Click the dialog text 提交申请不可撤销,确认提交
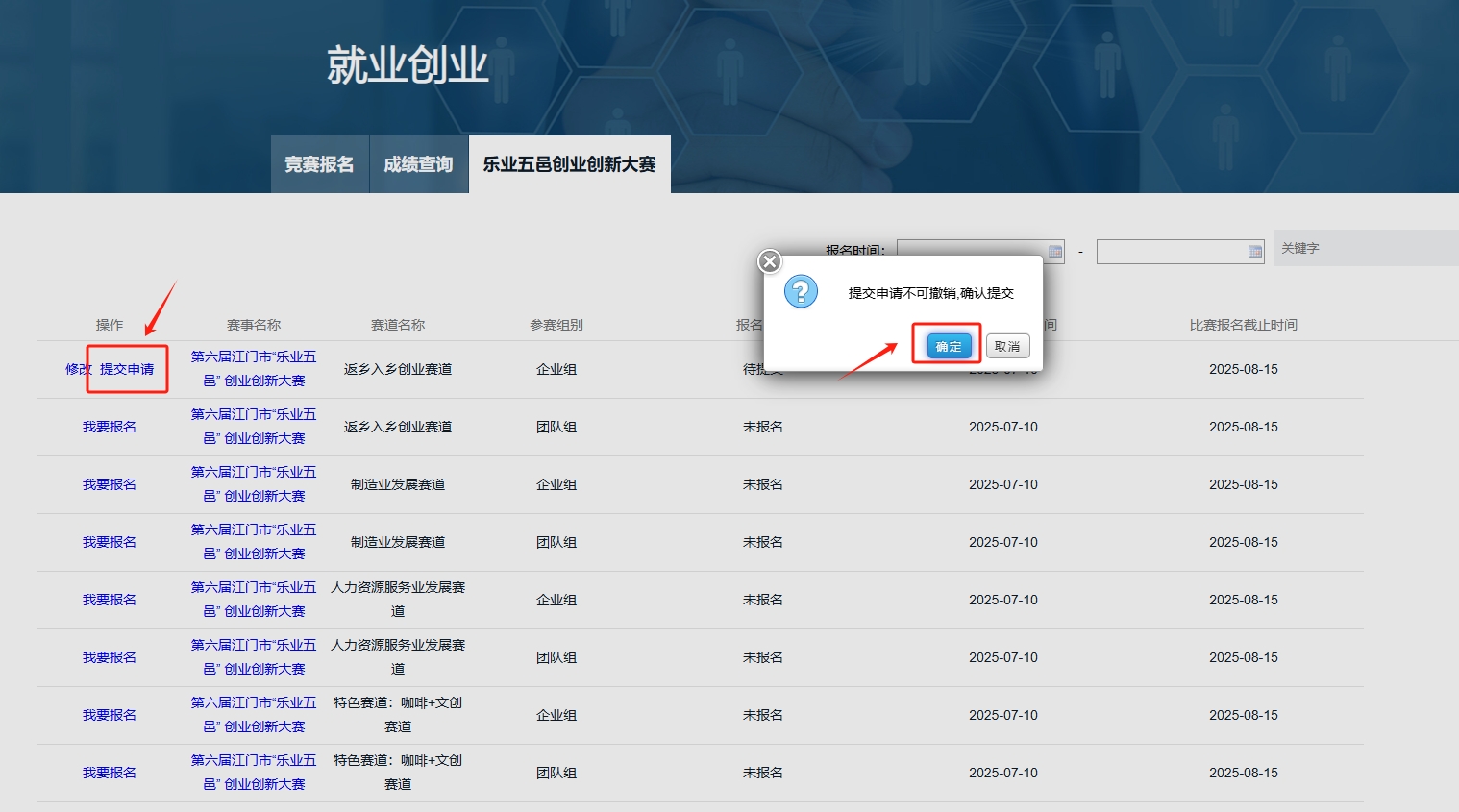 coord(931,293)
